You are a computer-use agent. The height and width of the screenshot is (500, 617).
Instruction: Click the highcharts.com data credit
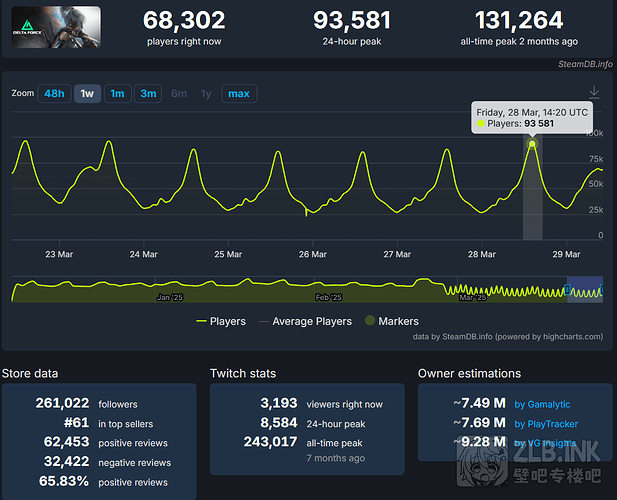click(x=508, y=337)
